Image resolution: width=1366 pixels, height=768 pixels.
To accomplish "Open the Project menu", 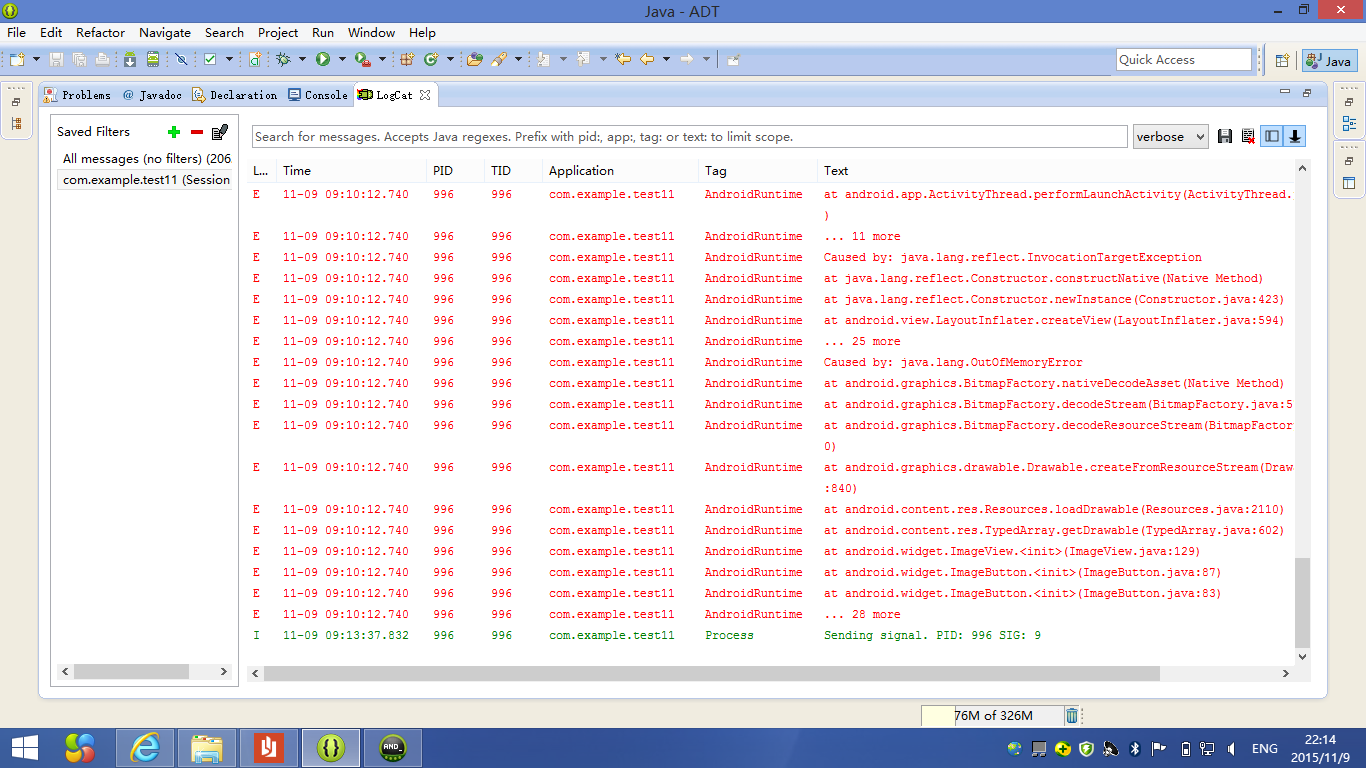I will coord(278,32).
